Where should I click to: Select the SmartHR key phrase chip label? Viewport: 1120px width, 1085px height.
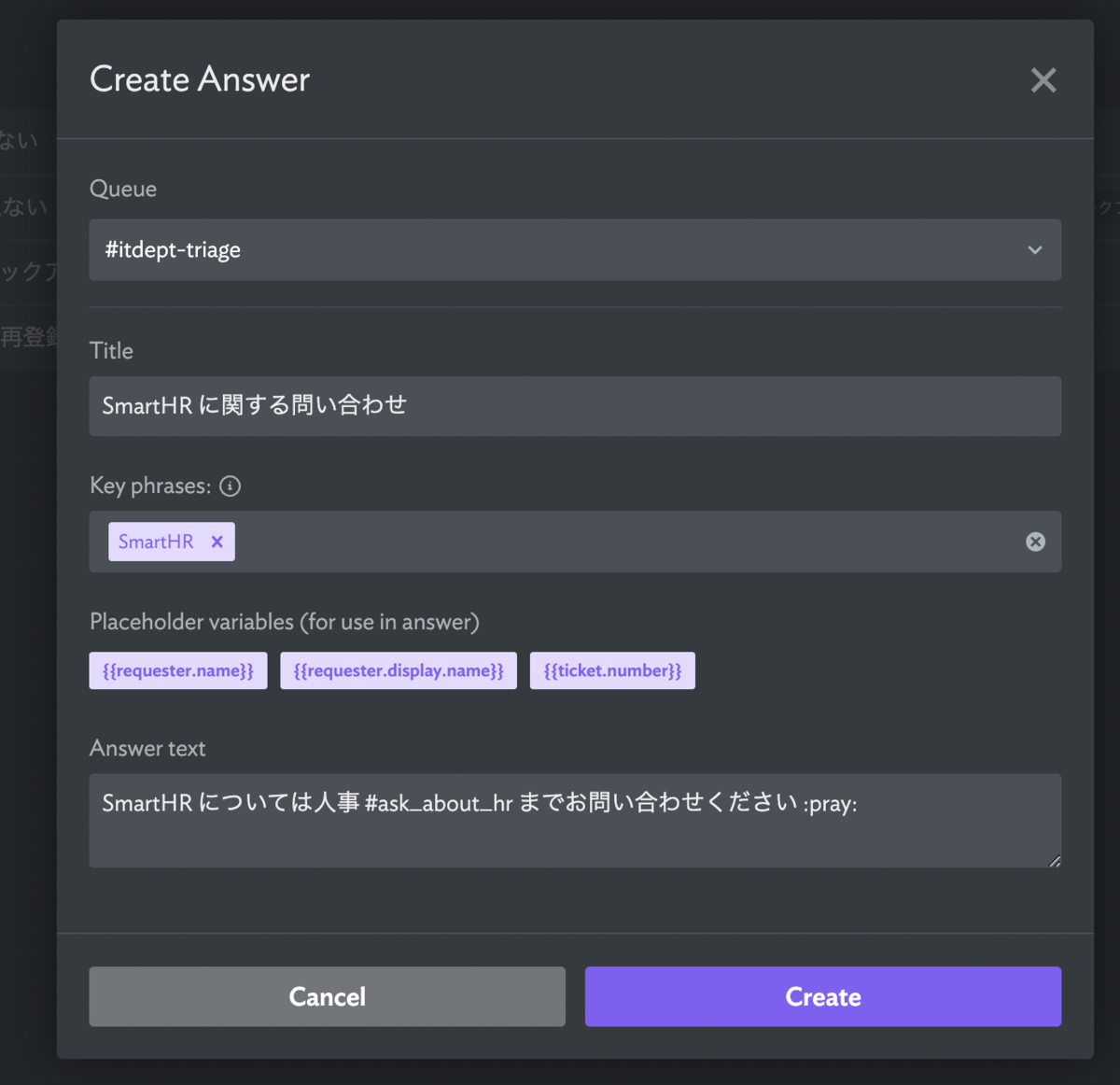[156, 542]
